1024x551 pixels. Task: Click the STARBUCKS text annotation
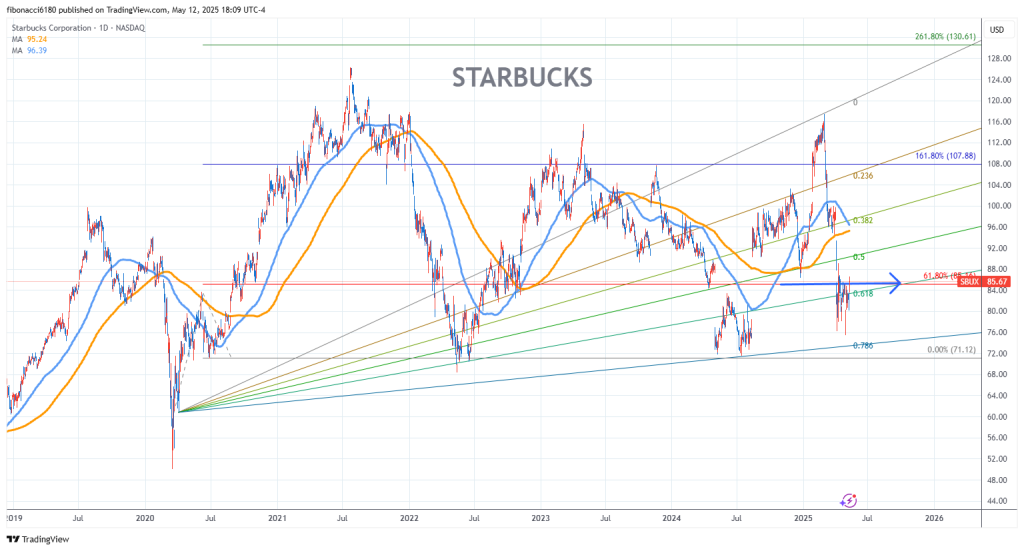tap(522, 77)
